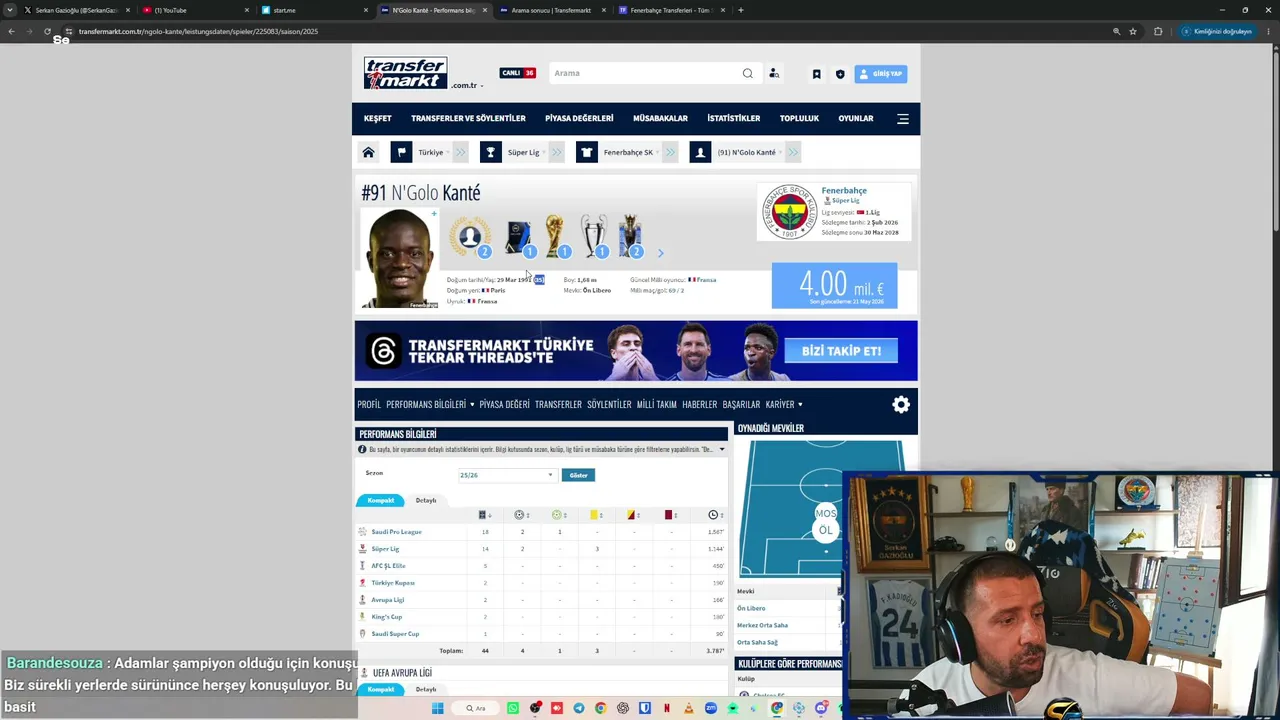
Task: Click the jersey icon beside Fenerbahçe SK breadcrumb
Action: coord(587,152)
